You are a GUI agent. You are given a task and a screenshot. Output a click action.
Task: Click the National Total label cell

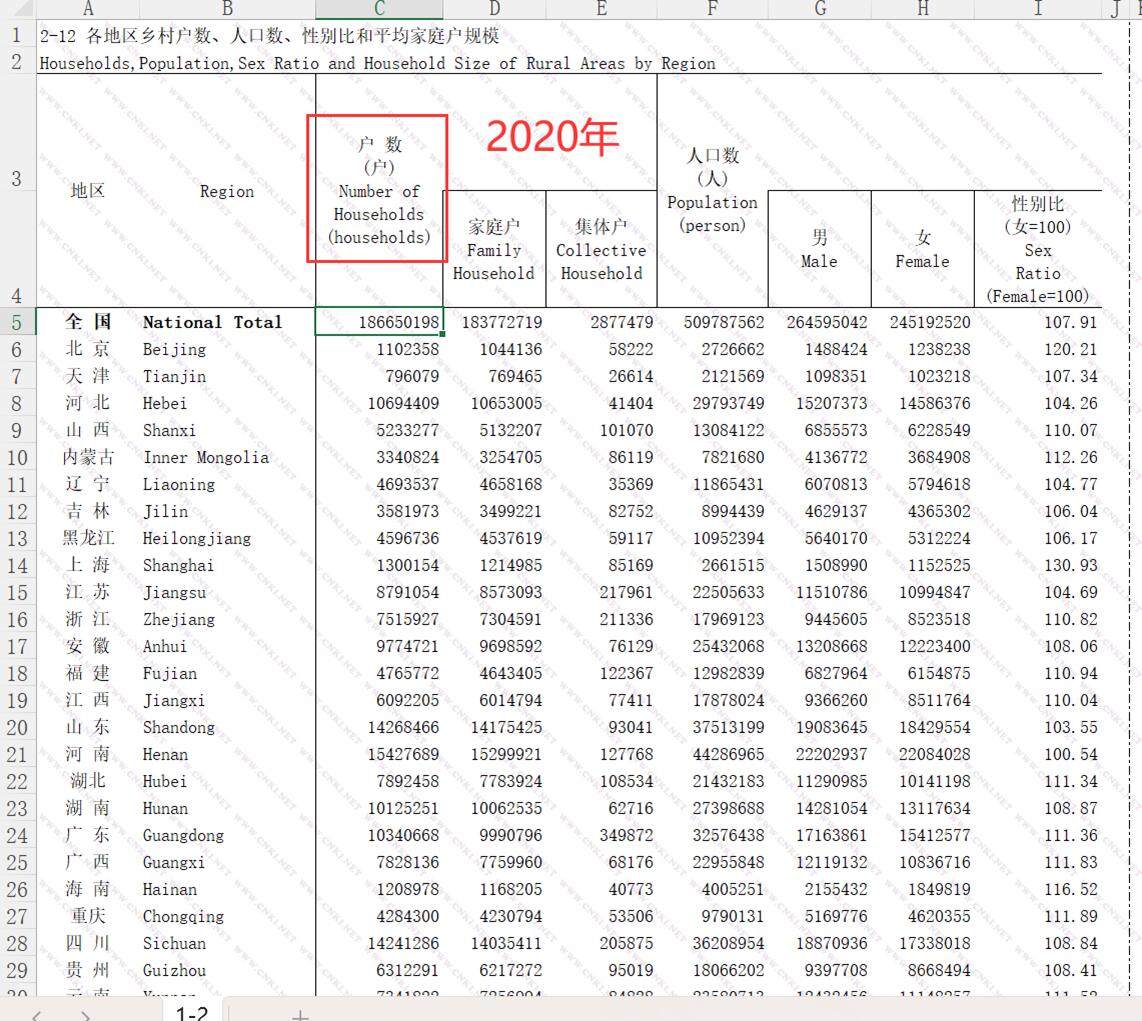click(x=212, y=322)
